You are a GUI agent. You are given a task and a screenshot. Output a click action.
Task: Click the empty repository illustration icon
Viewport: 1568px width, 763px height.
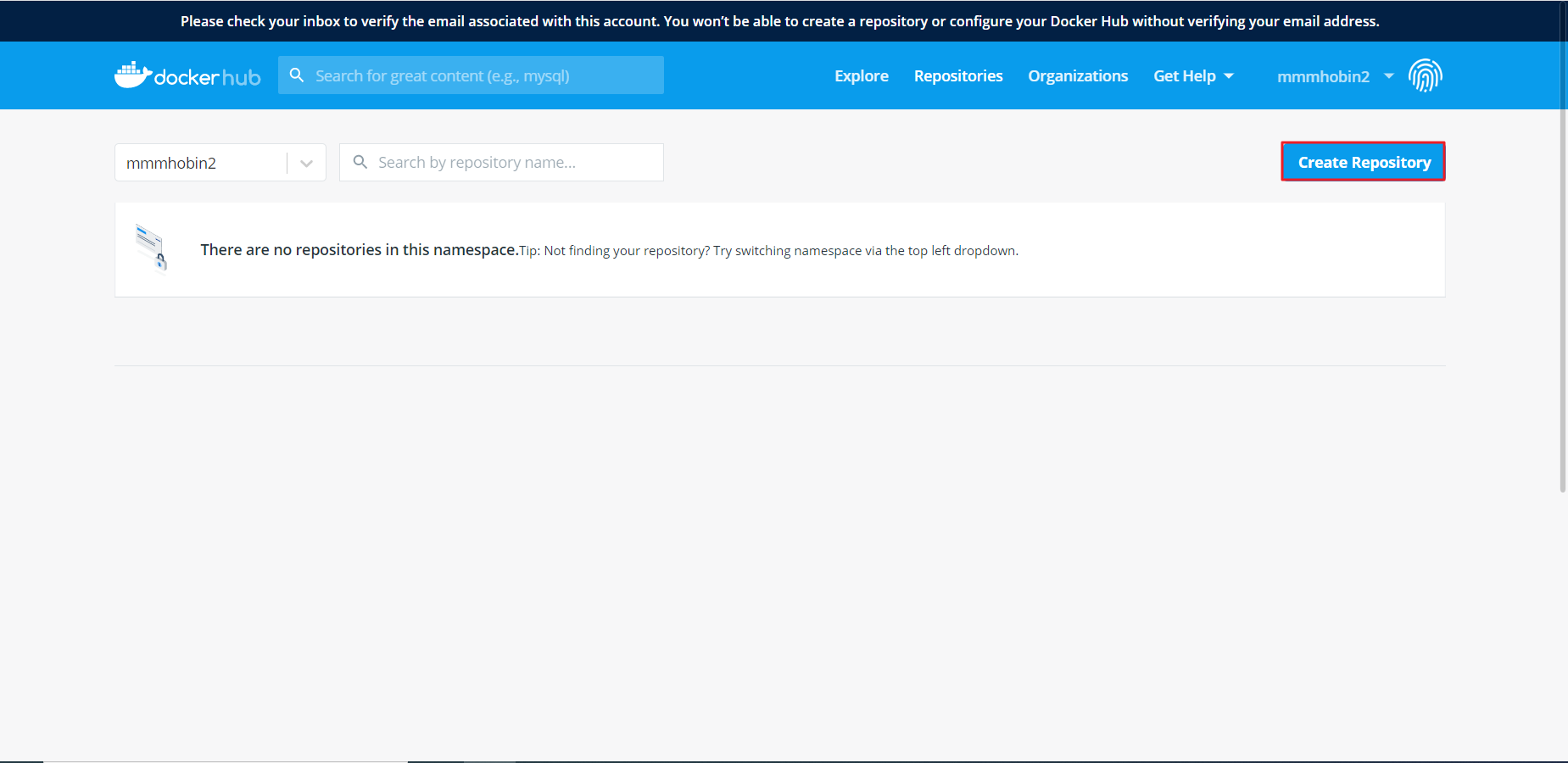(x=152, y=249)
